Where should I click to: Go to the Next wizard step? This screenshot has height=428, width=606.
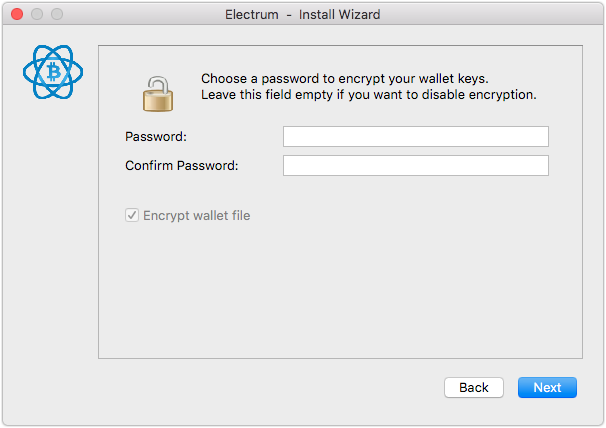[x=547, y=387]
